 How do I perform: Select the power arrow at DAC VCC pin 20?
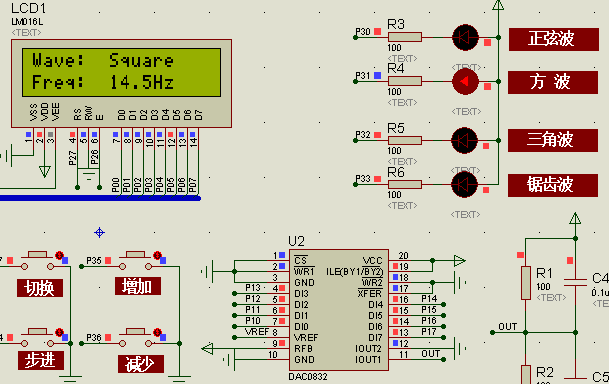click(x=459, y=261)
